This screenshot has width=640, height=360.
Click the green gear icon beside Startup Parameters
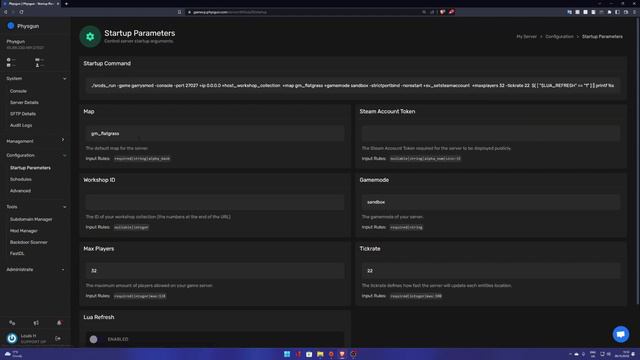(90, 37)
